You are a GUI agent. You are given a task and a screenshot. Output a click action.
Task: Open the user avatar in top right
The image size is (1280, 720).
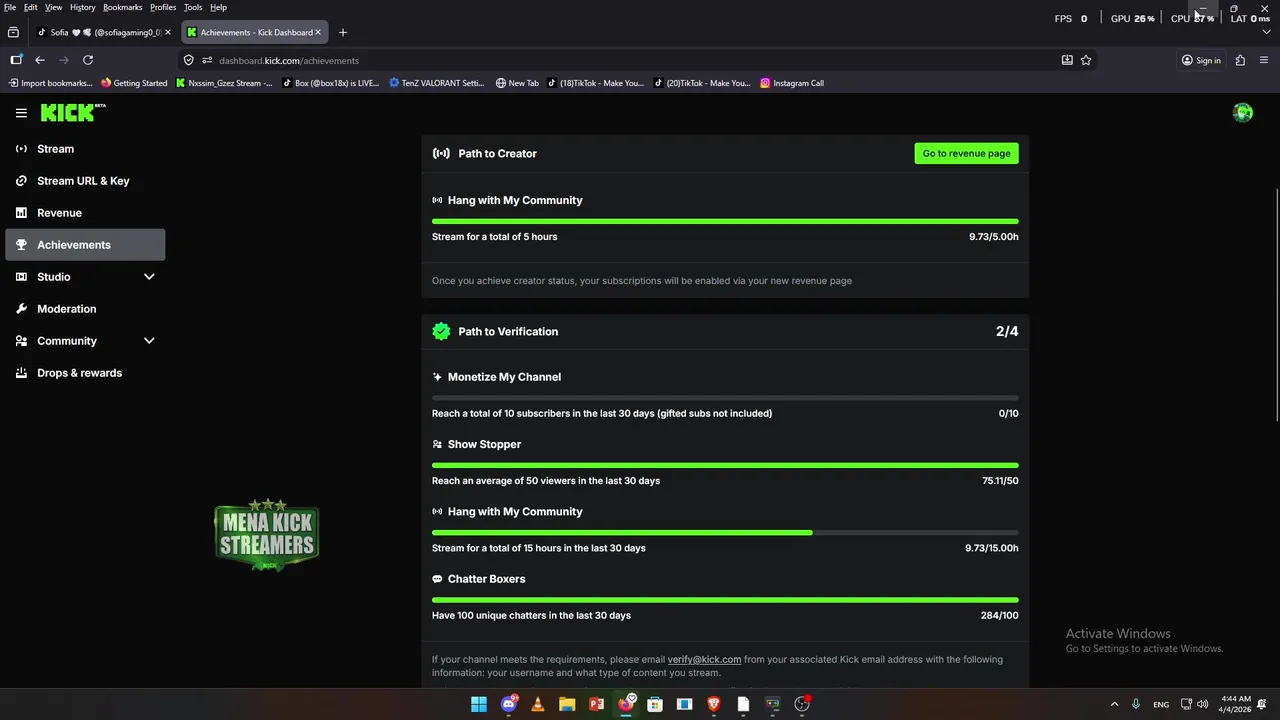click(1243, 113)
